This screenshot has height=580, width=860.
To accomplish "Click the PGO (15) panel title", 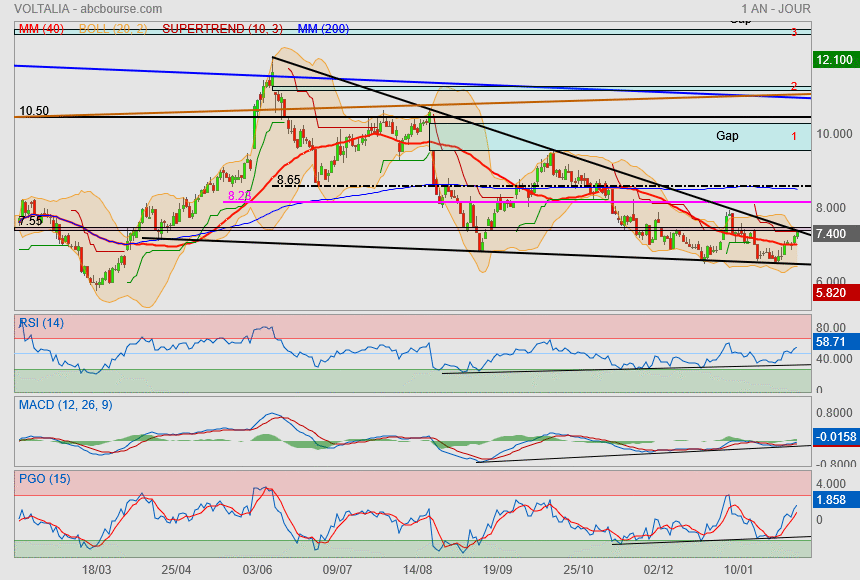I will click(x=44, y=478).
